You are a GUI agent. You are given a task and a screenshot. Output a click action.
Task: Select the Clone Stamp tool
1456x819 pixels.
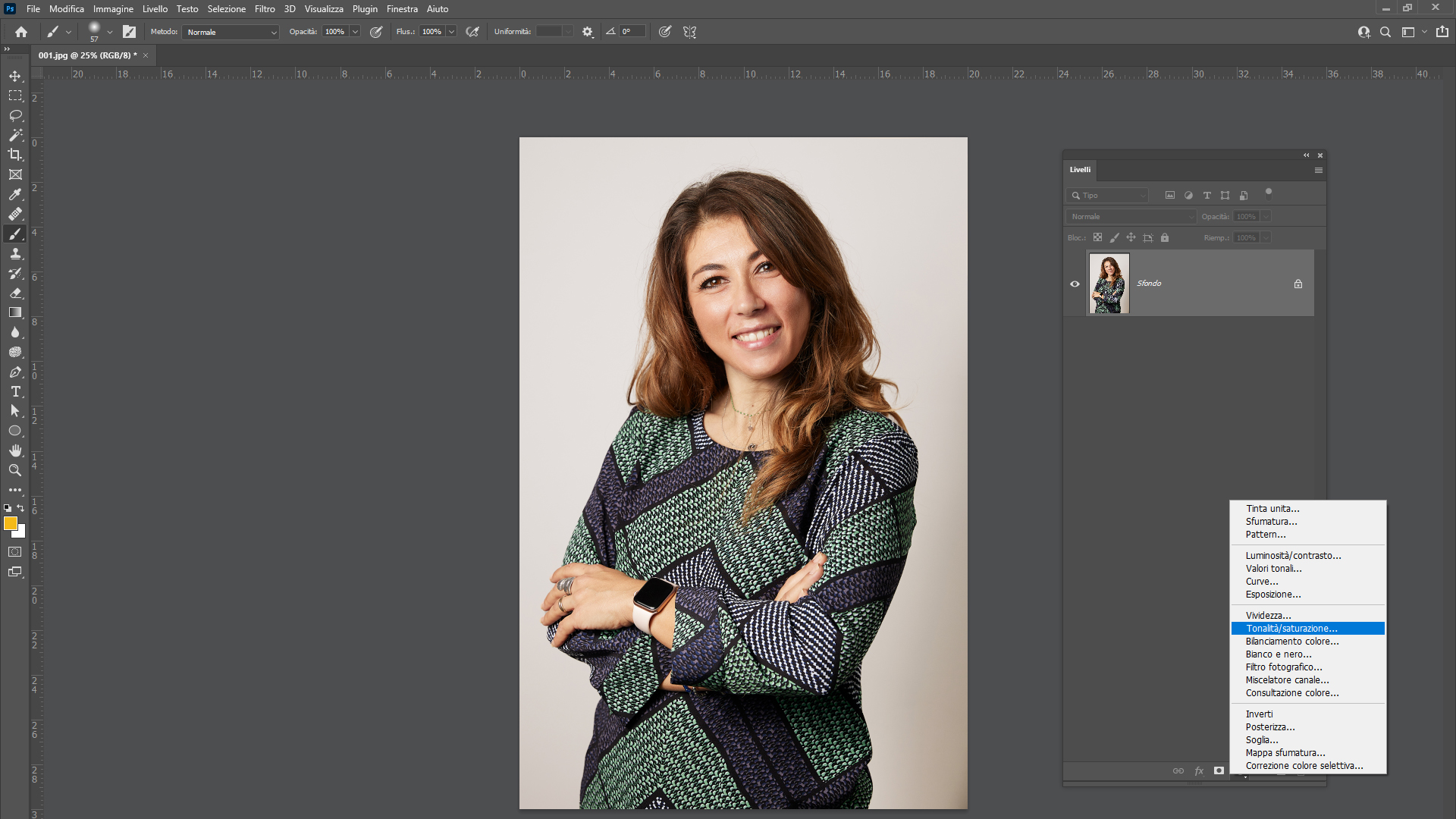pos(15,253)
